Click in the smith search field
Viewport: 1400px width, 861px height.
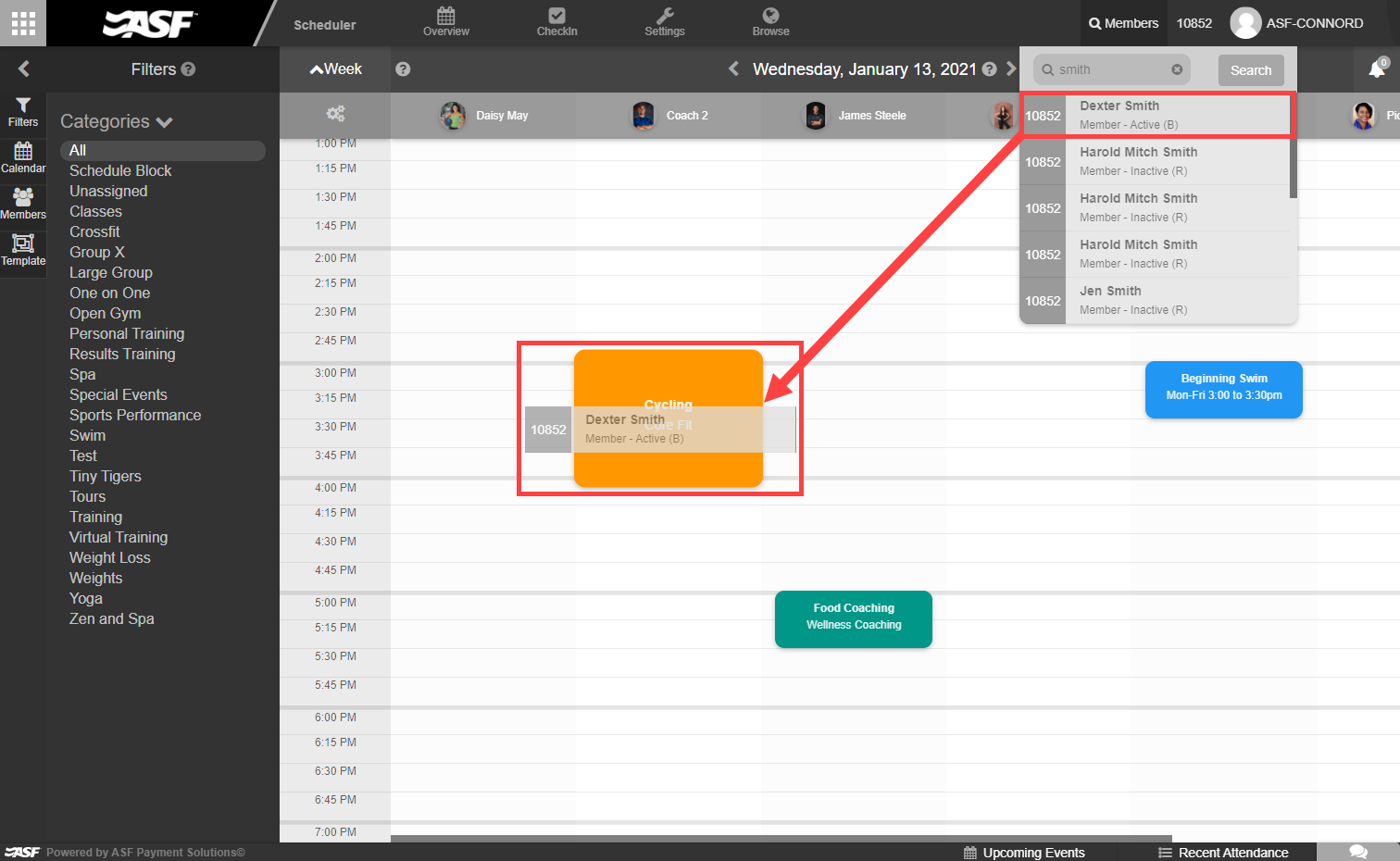click(1111, 69)
